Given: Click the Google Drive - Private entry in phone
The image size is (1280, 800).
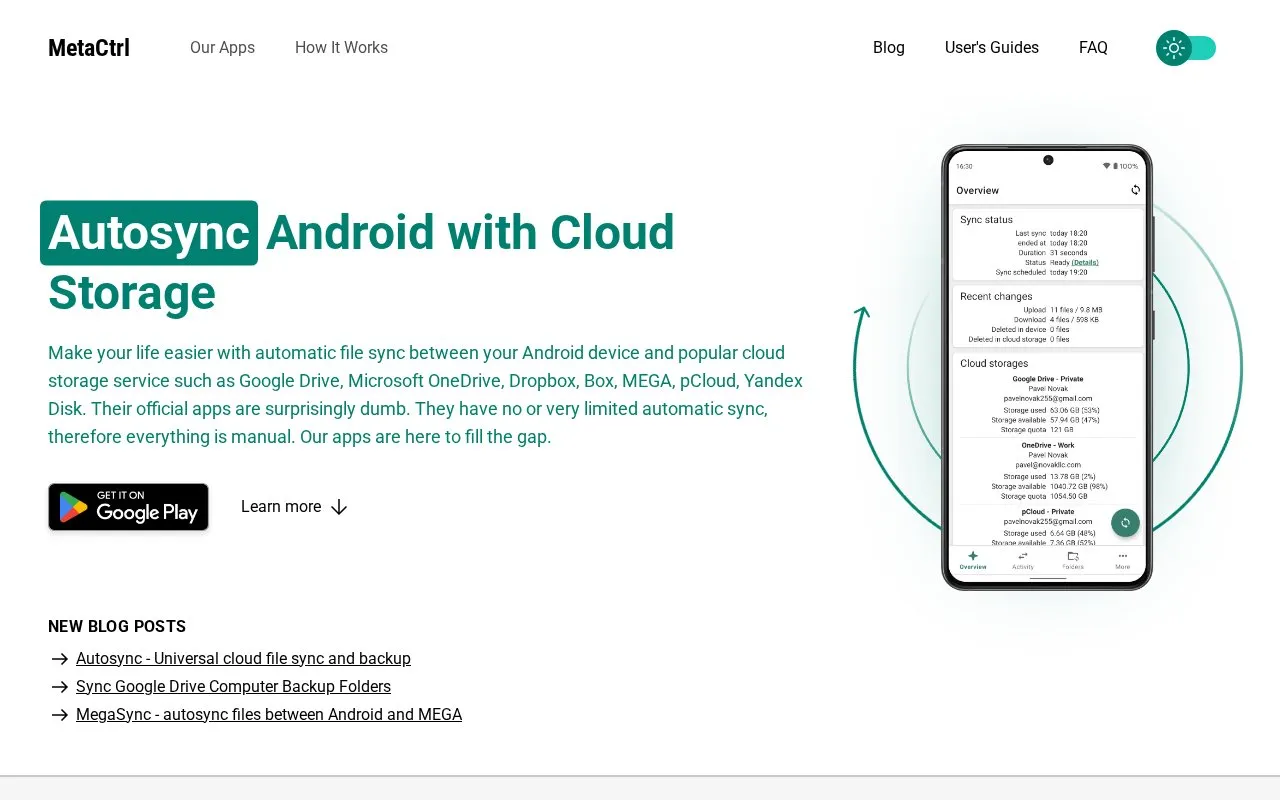Looking at the screenshot, I should tap(1047, 379).
